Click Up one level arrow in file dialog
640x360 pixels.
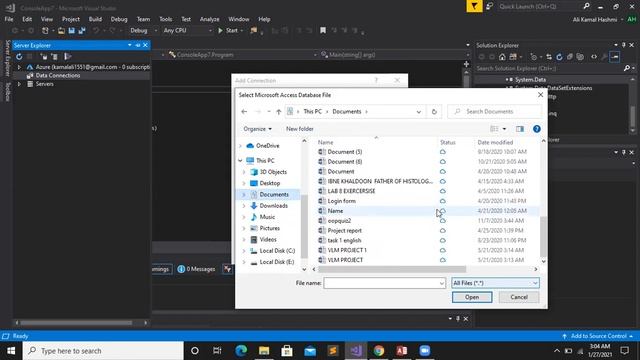click(x=278, y=111)
